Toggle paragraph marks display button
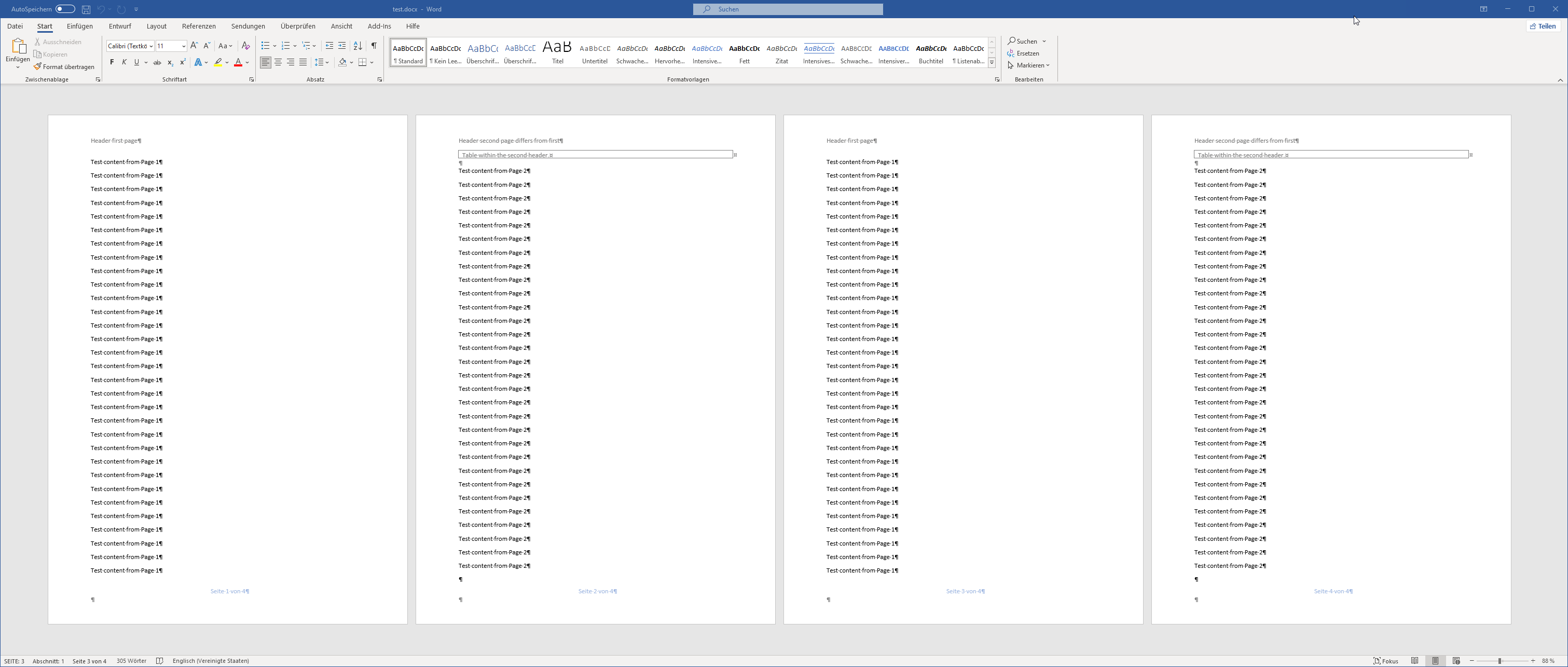 pos(374,46)
